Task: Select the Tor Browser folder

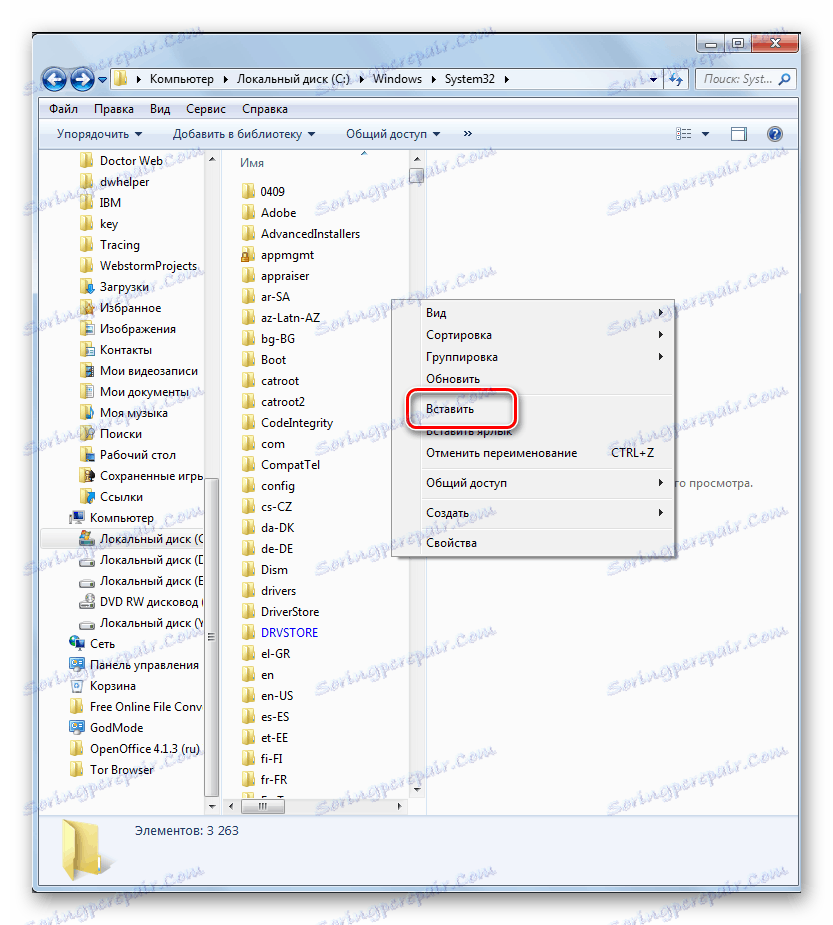Action: click(x=121, y=770)
